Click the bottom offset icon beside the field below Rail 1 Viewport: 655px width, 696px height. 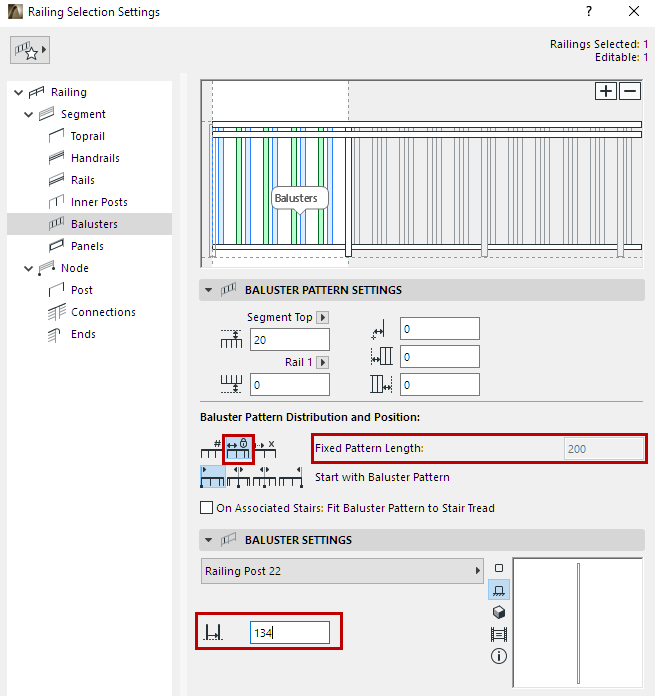231,384
